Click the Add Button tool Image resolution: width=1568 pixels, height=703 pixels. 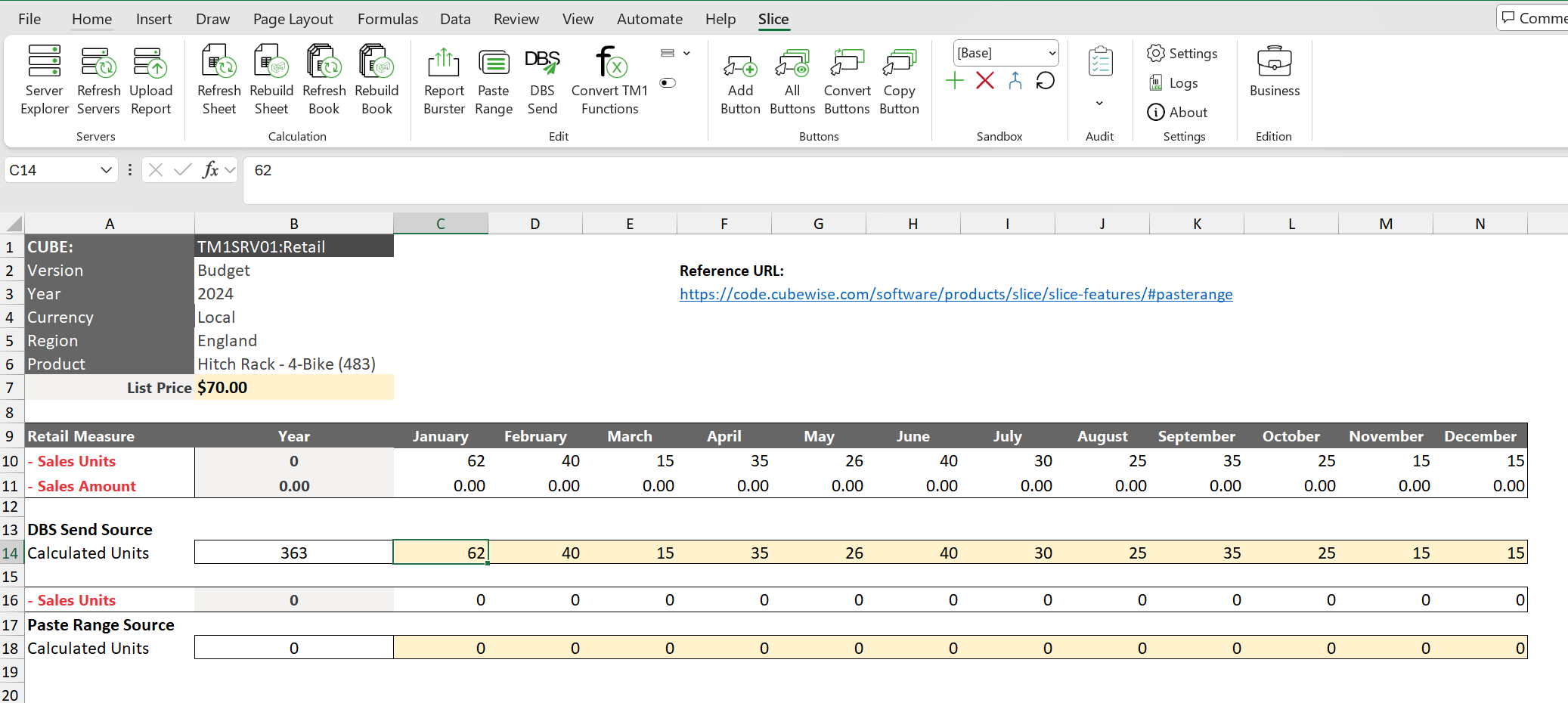coord(740,80)
